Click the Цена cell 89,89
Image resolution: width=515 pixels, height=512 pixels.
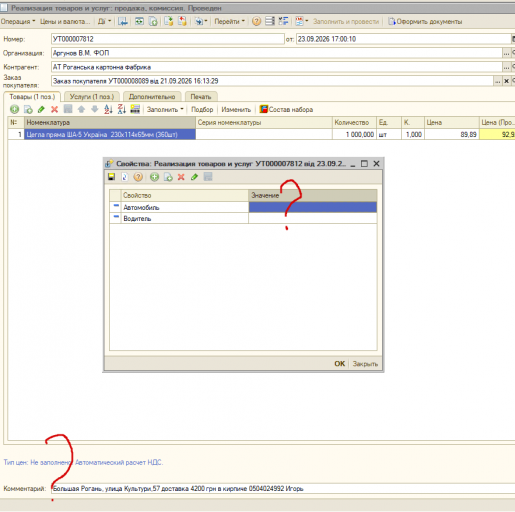pos(452,134)
